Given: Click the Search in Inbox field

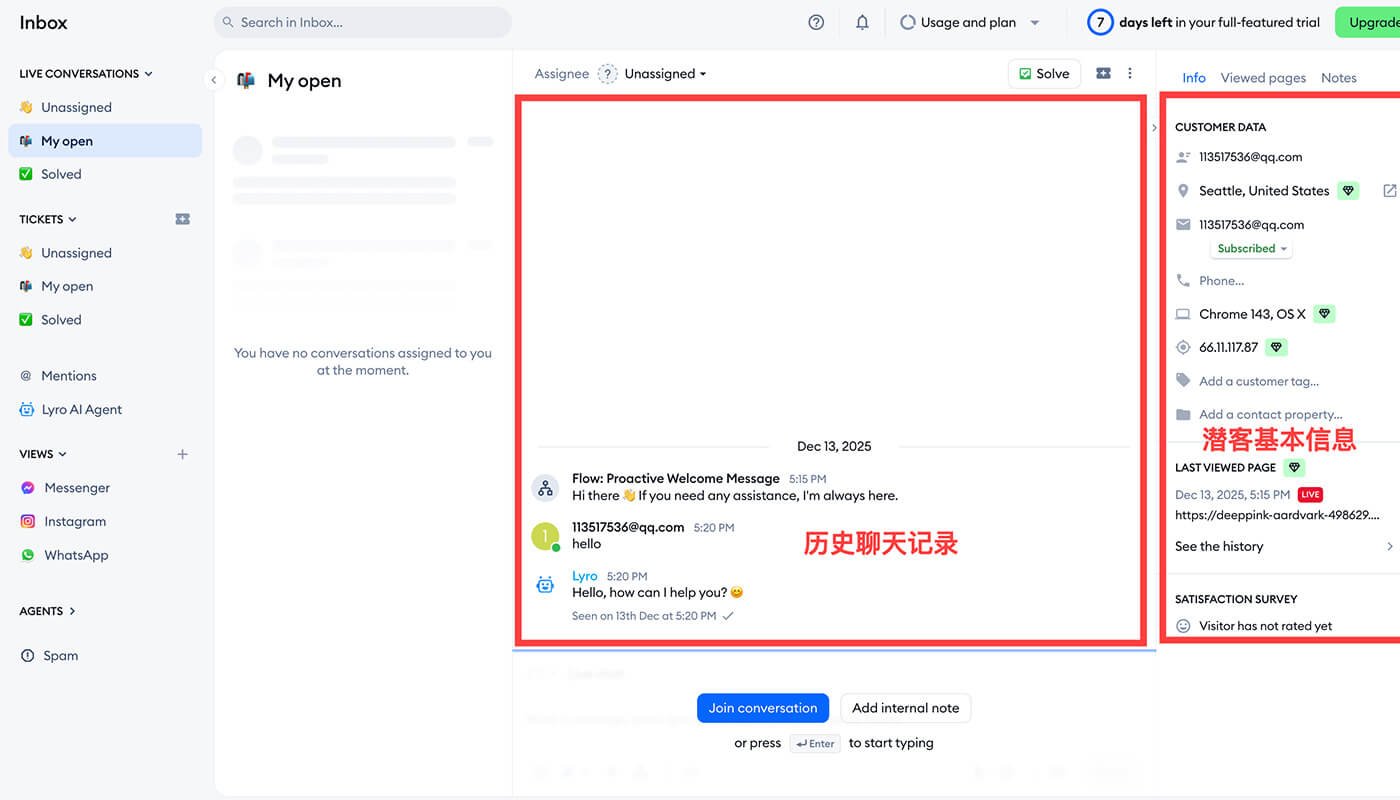Looking at the screenshot, I should 362,21.
